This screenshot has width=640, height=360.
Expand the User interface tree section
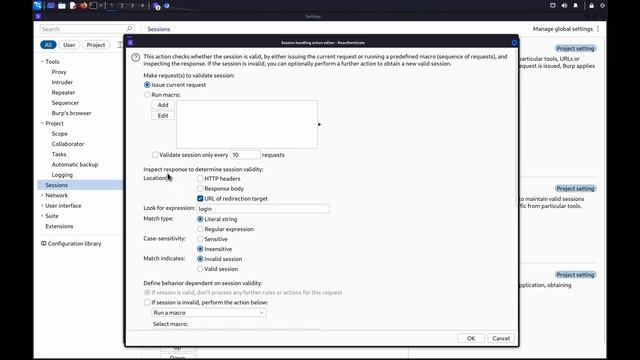coord(42,206)
